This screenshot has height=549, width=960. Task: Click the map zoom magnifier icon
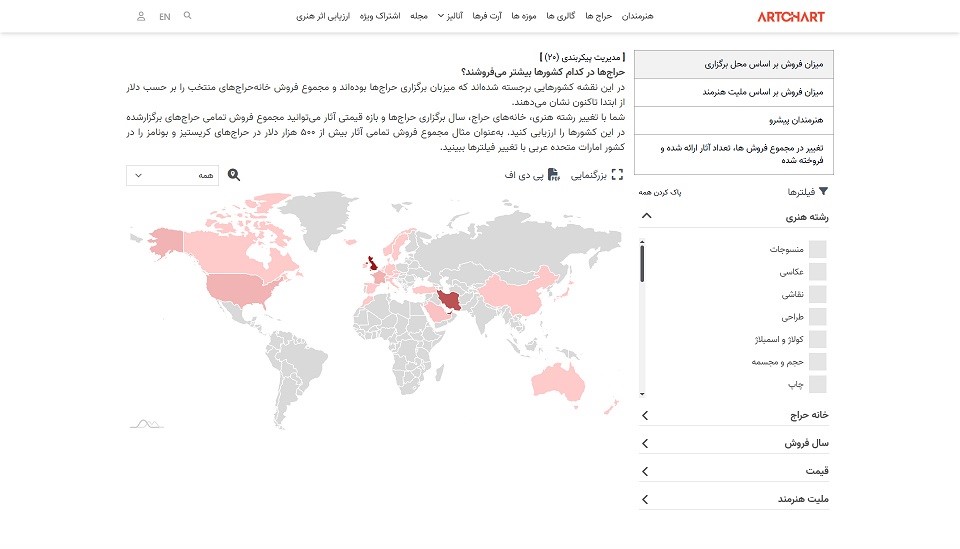pyautogui.click(x=234, y=175)
